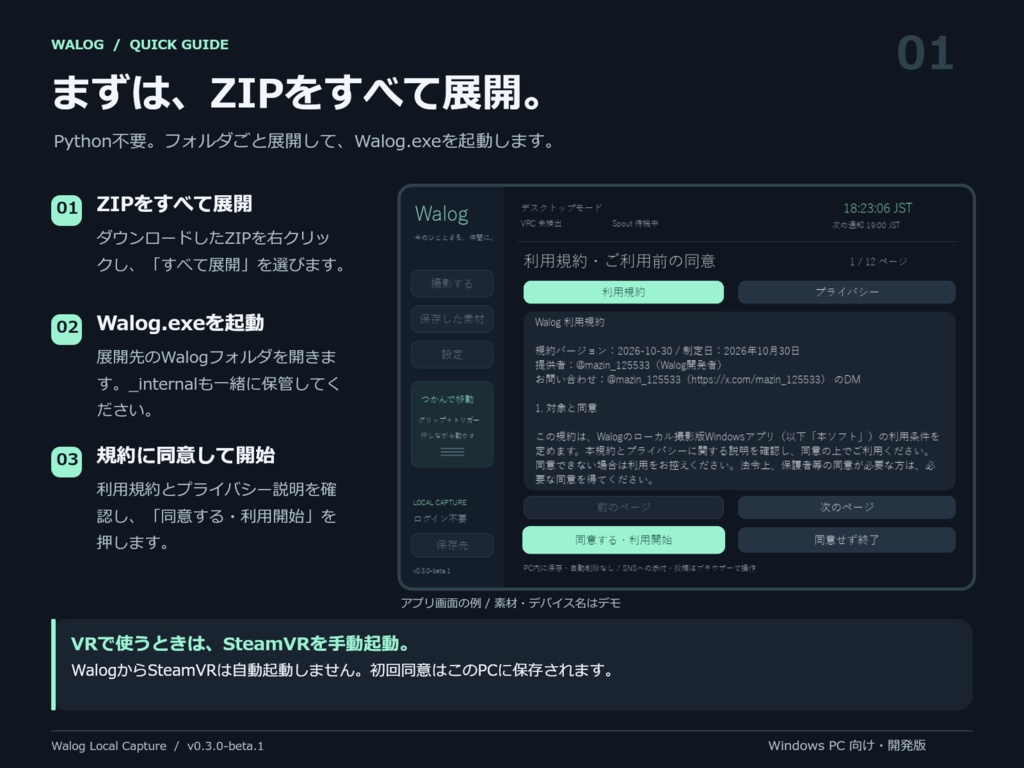
Task: Click the 1 / 12 ページ indicator
Action: click(x=878, y=262)
